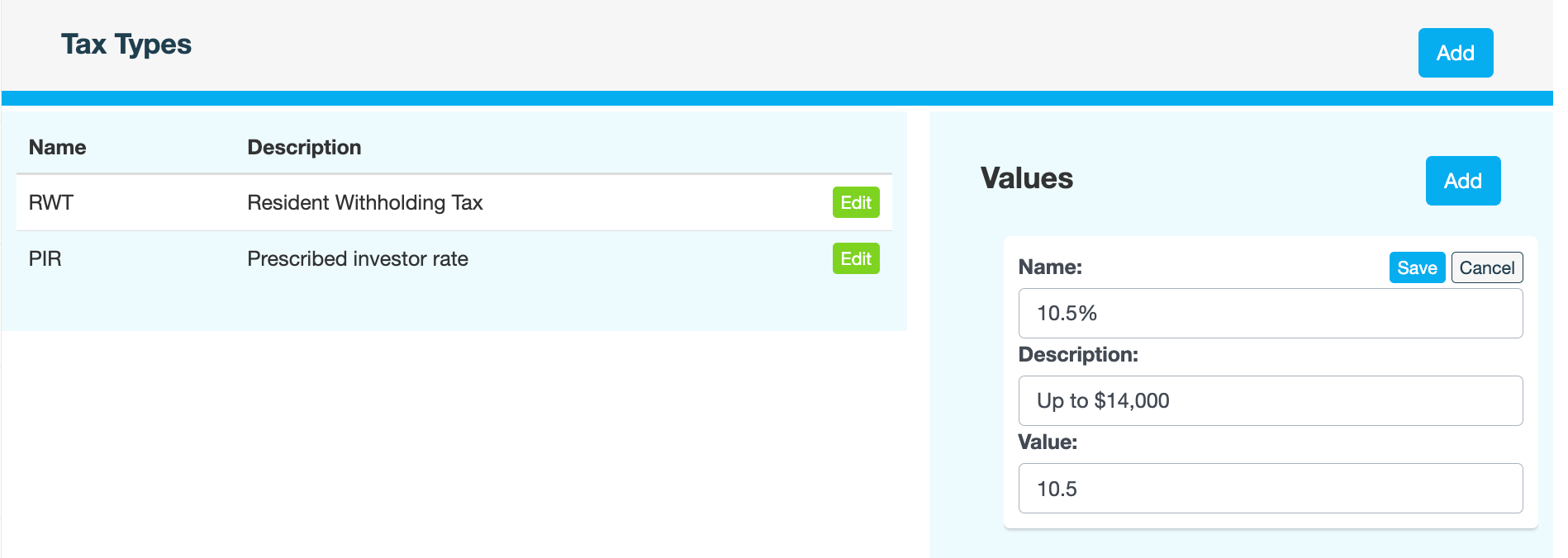
Task: Cancel editing the tax value
Action: pos(1486,267)
